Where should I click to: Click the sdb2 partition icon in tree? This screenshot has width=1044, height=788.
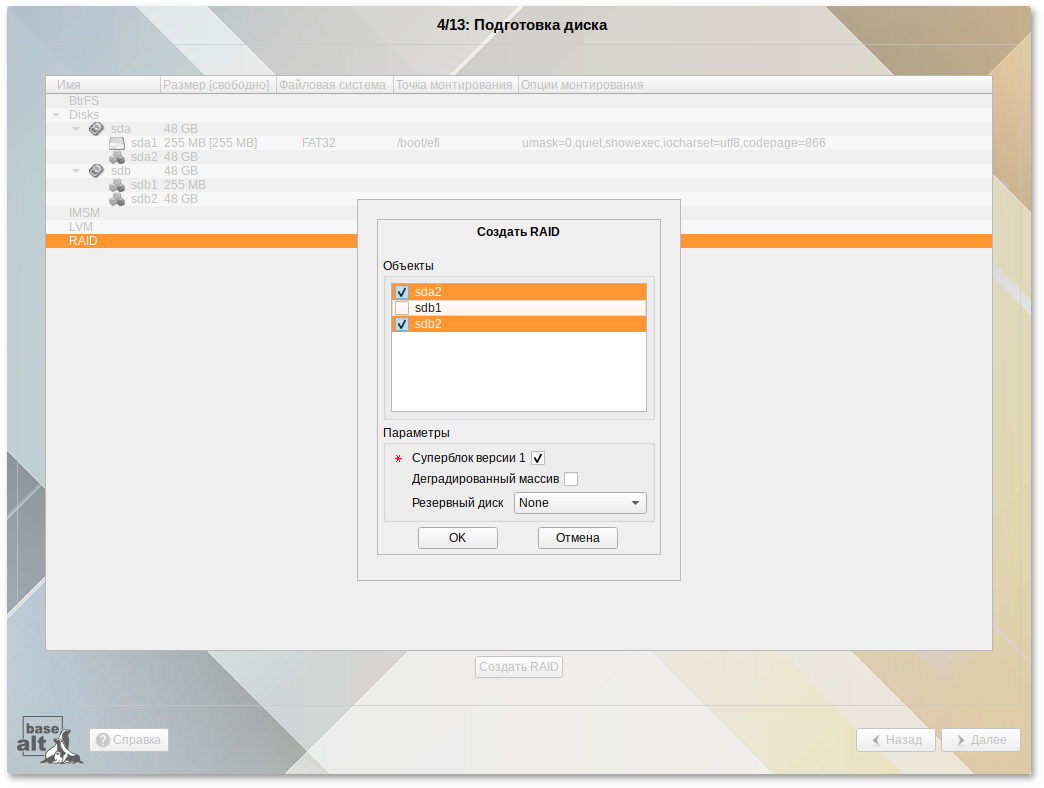(x=117, y=199)
